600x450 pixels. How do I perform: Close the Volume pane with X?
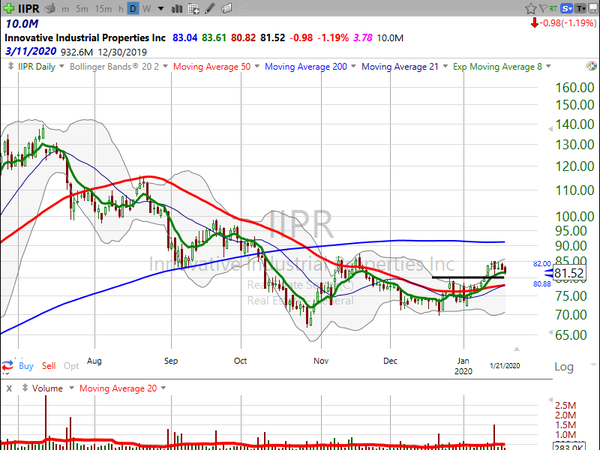[x=9, y=388]
